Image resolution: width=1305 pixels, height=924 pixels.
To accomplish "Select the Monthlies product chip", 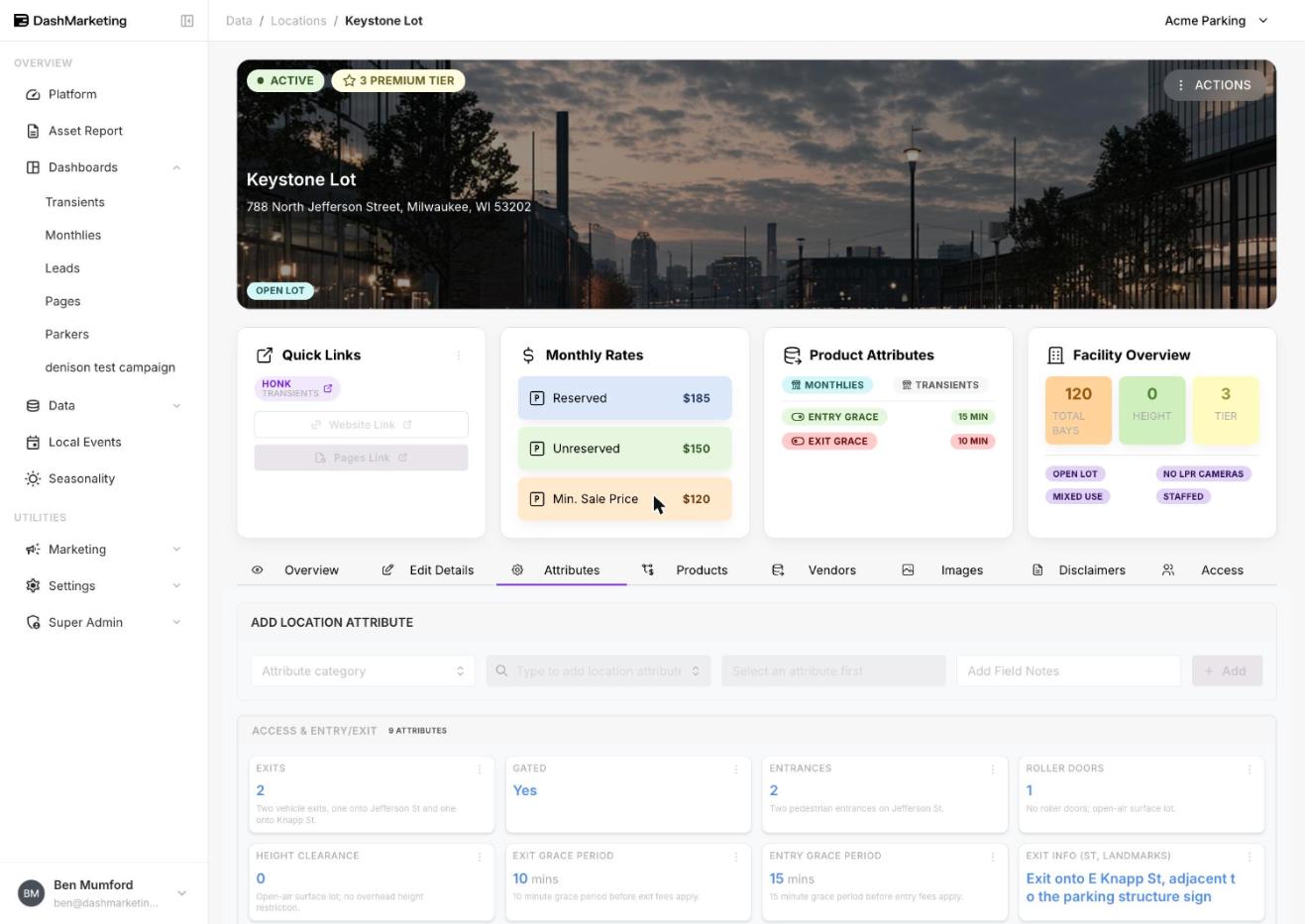I will (826, 385).
